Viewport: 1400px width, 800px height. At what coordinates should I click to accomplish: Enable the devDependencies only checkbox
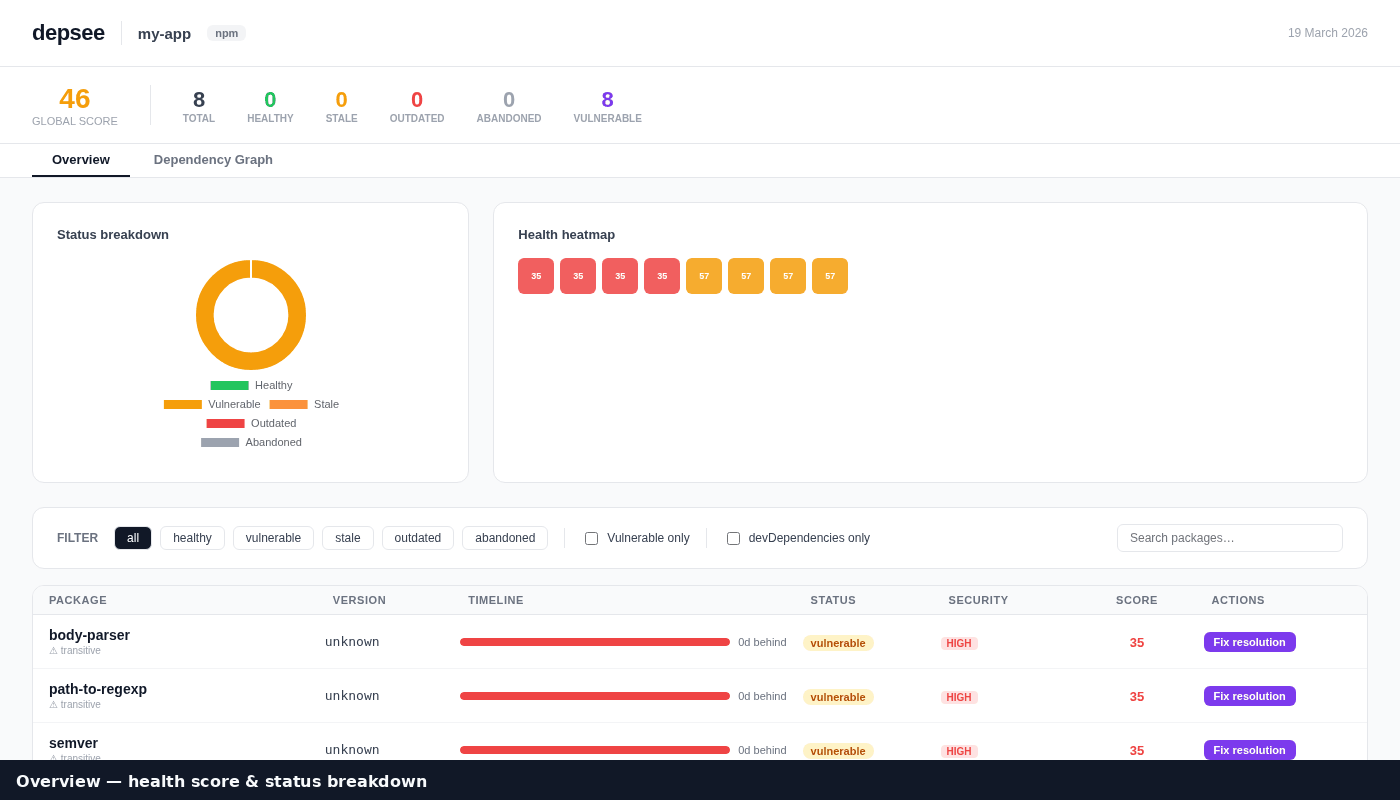733,538
